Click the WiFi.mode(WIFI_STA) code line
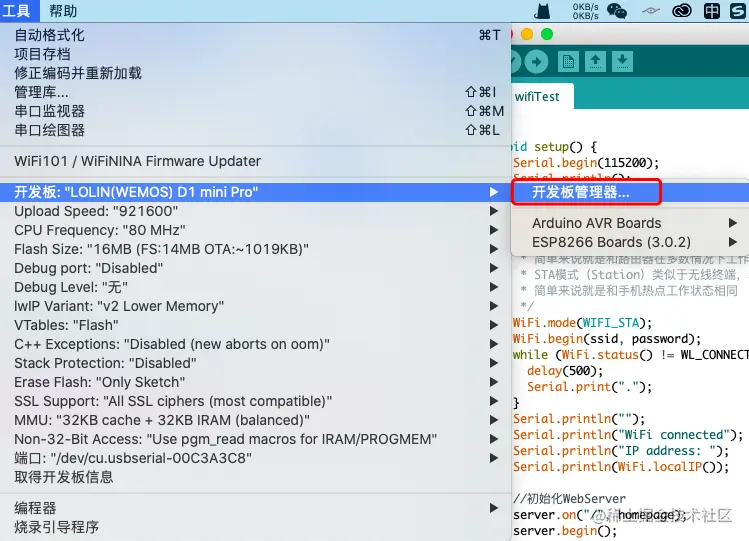749x541 pixels. coord(582,323)
